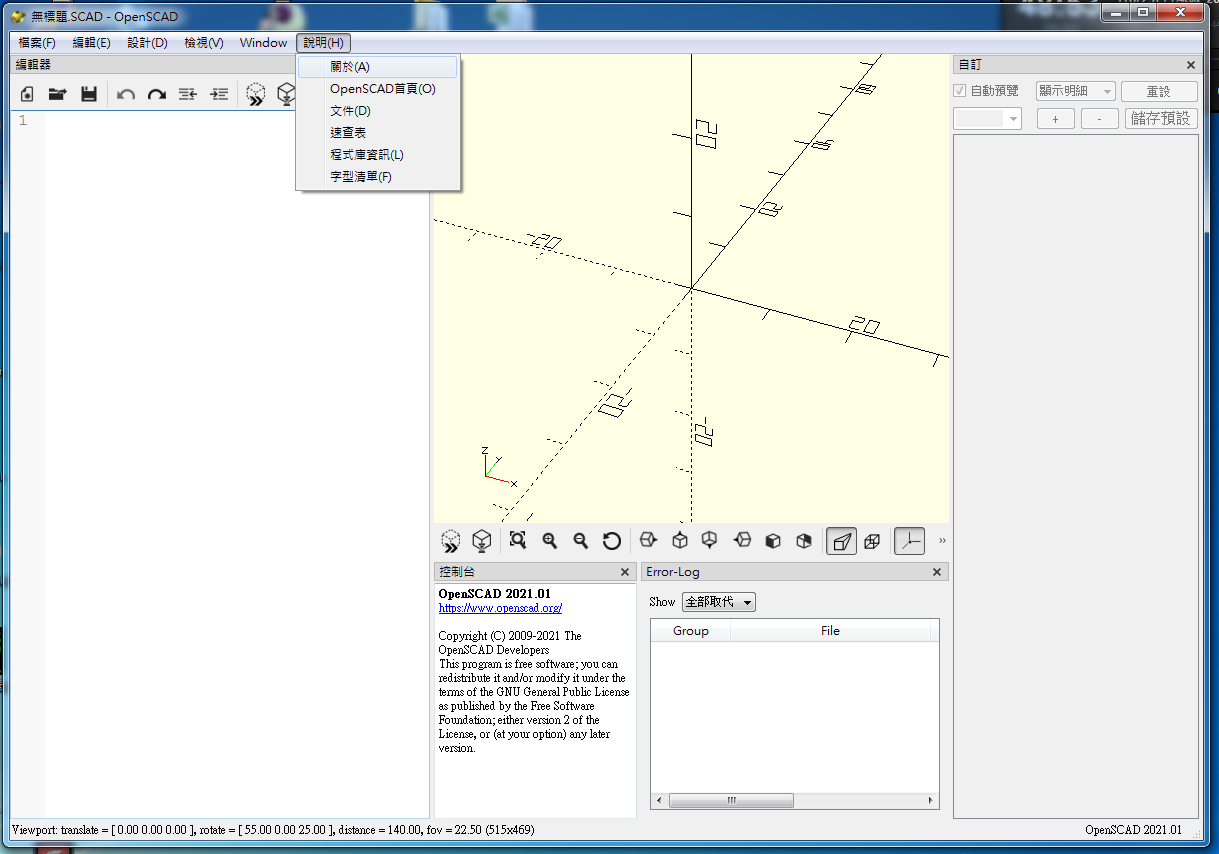Screen dimensions: 1219x854
Task: Switch to Bottom view of the model
Action: coord(710,541)
